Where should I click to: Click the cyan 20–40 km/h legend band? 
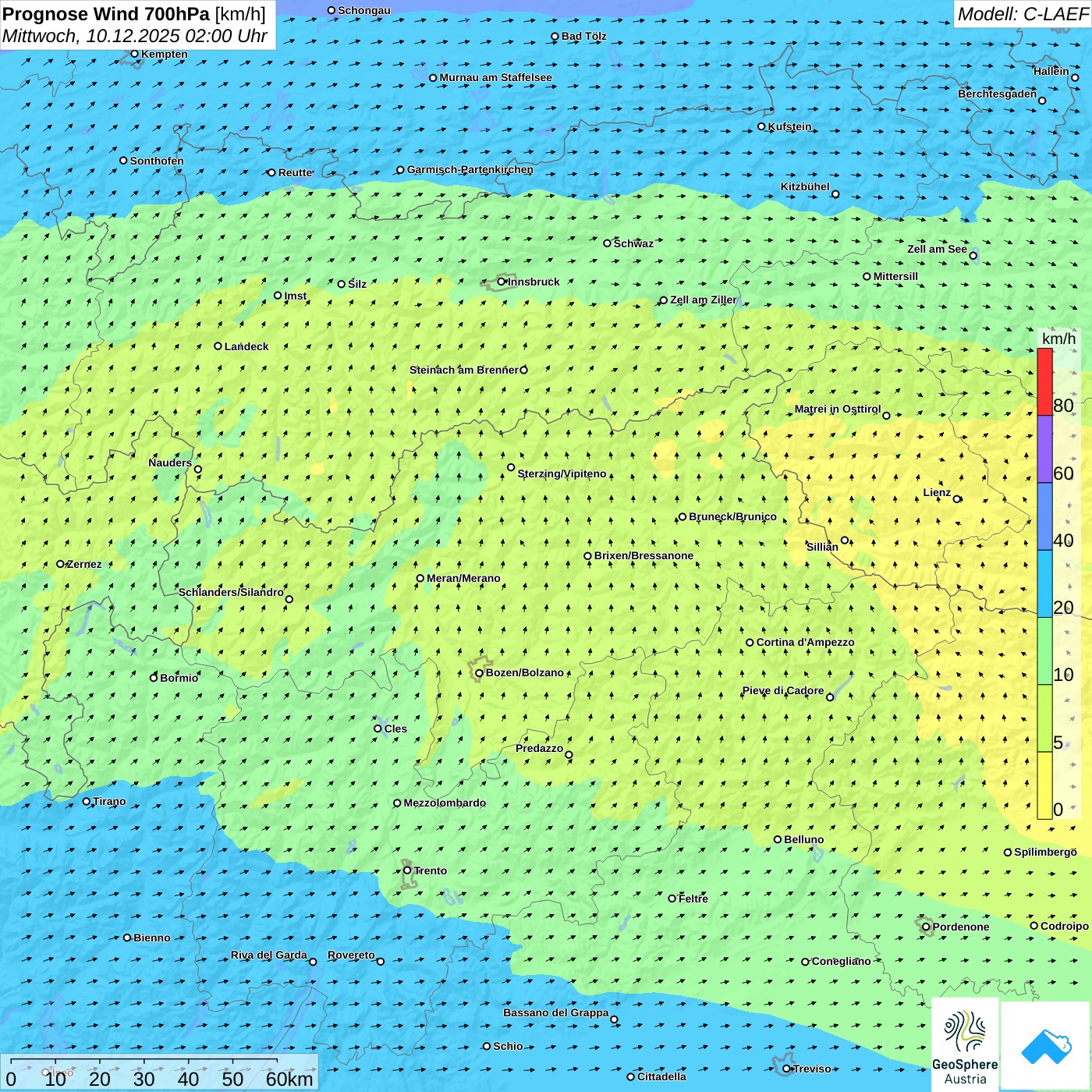click(x=1044, y=583)
